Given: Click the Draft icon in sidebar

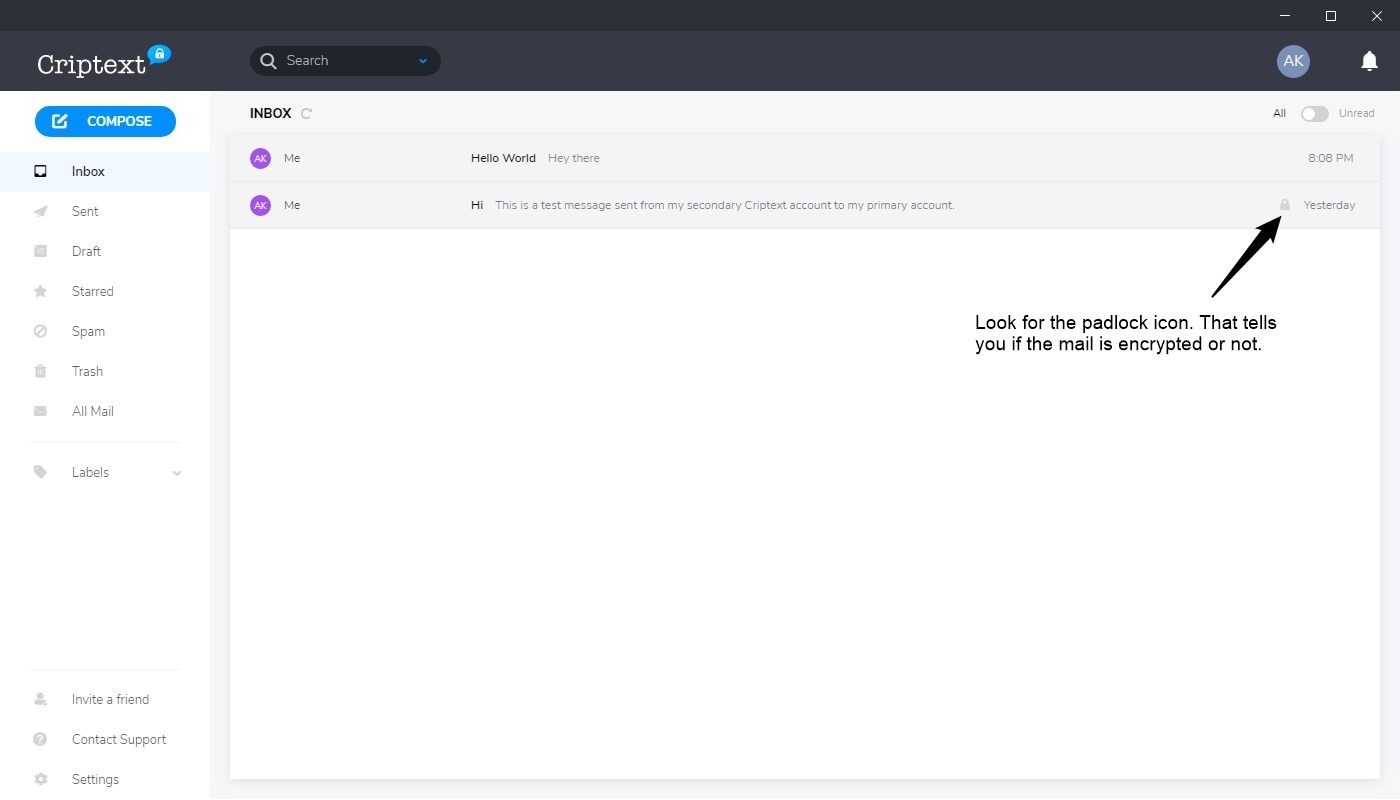Looking at the screenshot, I should 40,251.
